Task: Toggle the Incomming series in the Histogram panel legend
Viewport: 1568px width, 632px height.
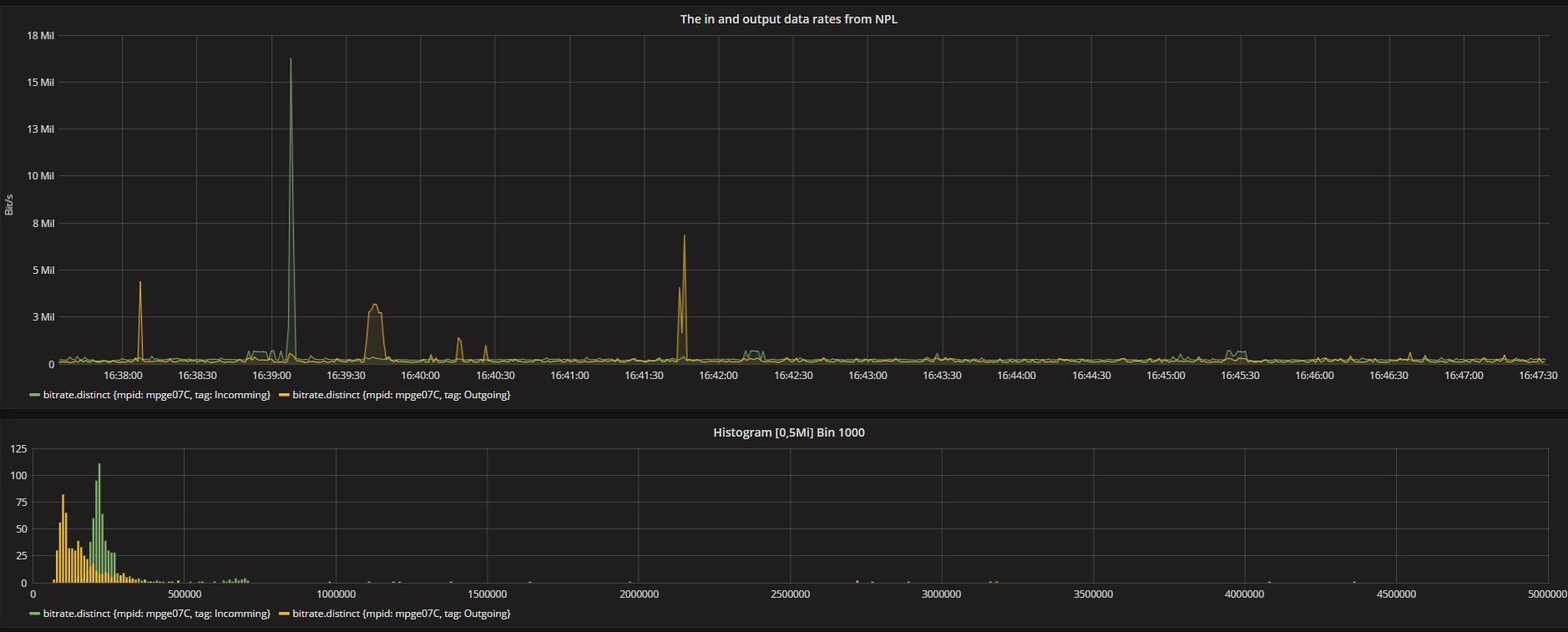Action: [157, 614]
